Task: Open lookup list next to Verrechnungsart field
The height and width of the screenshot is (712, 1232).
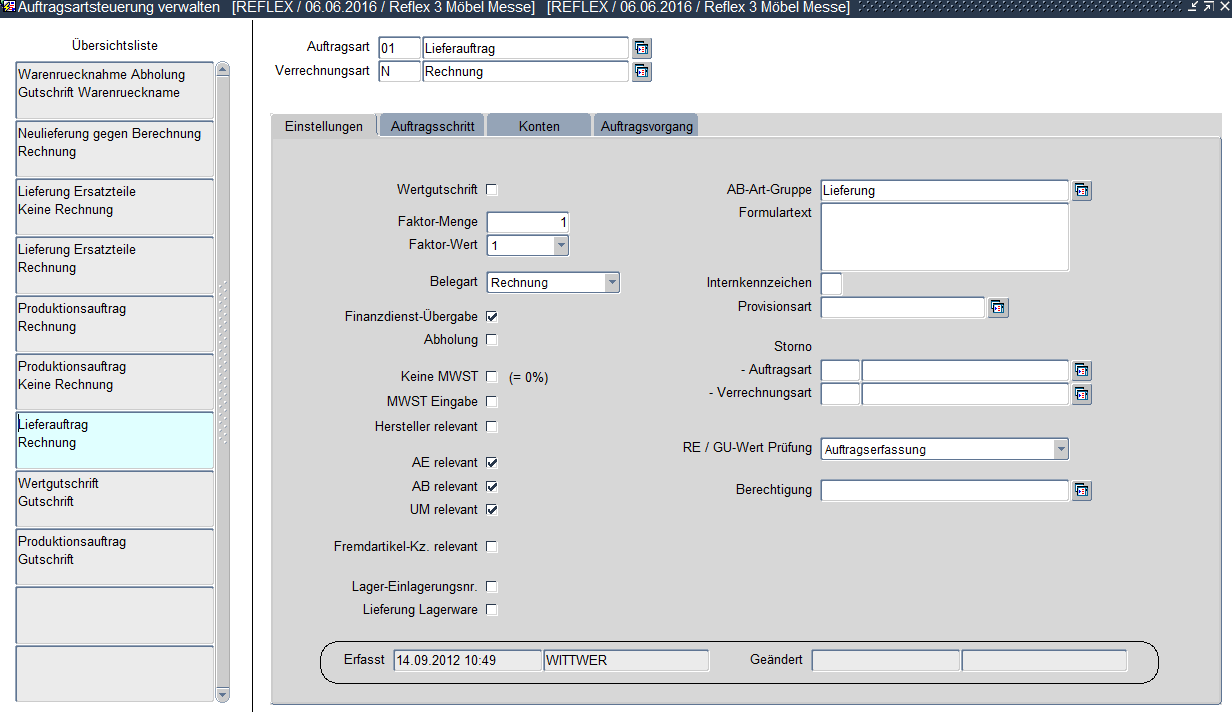Action: point(642,72)
